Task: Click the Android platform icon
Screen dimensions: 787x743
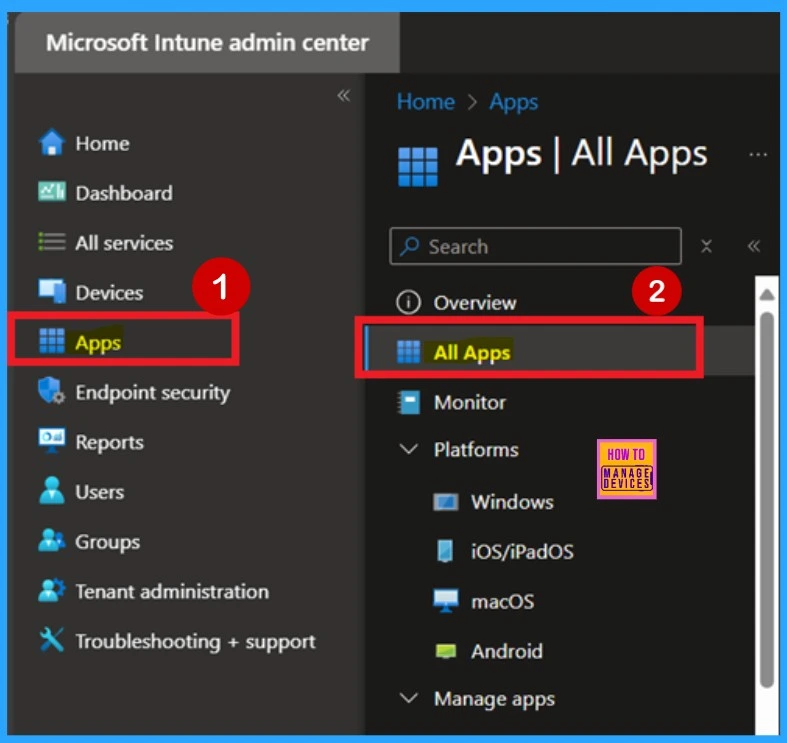Action: [446, 651]
